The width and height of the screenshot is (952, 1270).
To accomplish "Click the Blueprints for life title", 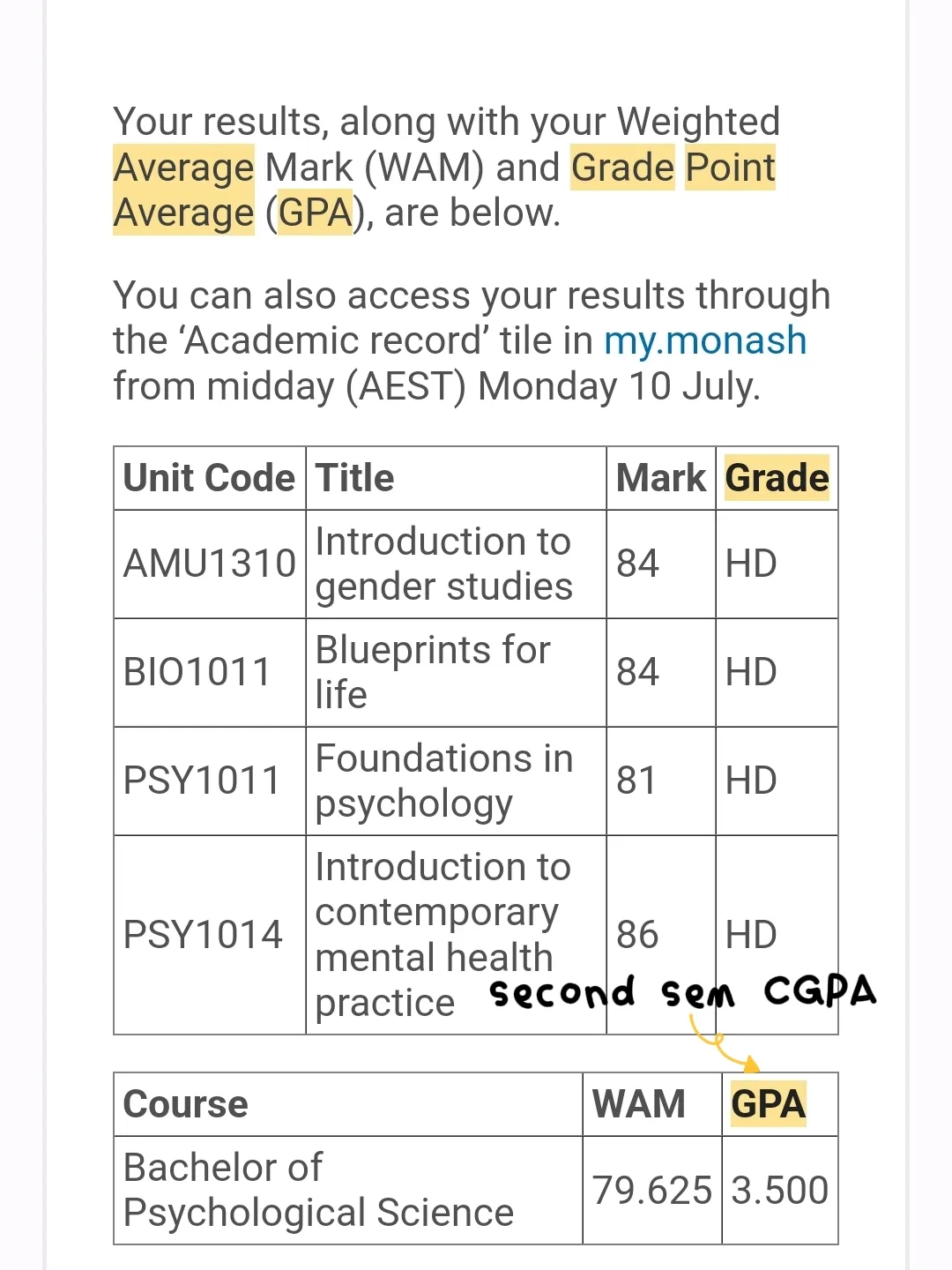I will pos(433,672).
